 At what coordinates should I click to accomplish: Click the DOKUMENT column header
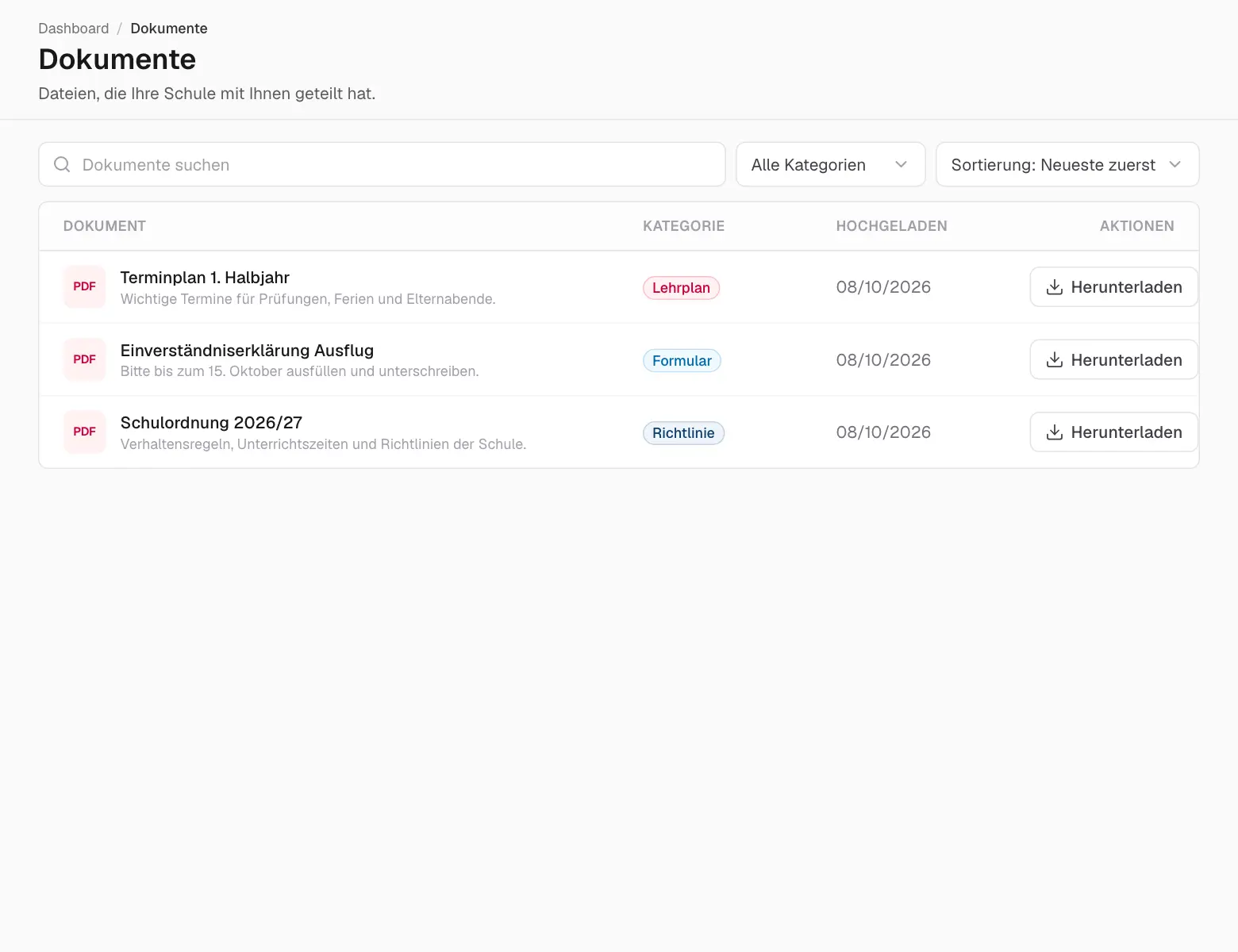(x=105, y=226)
